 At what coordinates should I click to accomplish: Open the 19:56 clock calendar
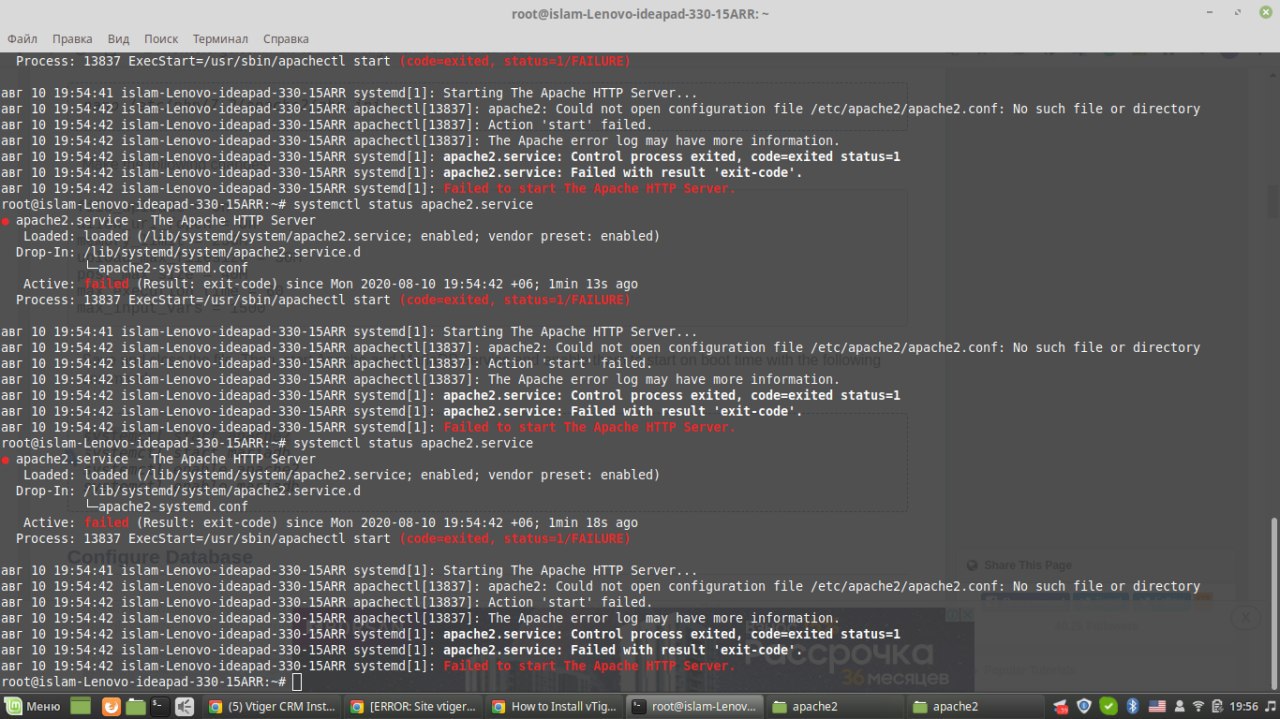pos(1245,707)
